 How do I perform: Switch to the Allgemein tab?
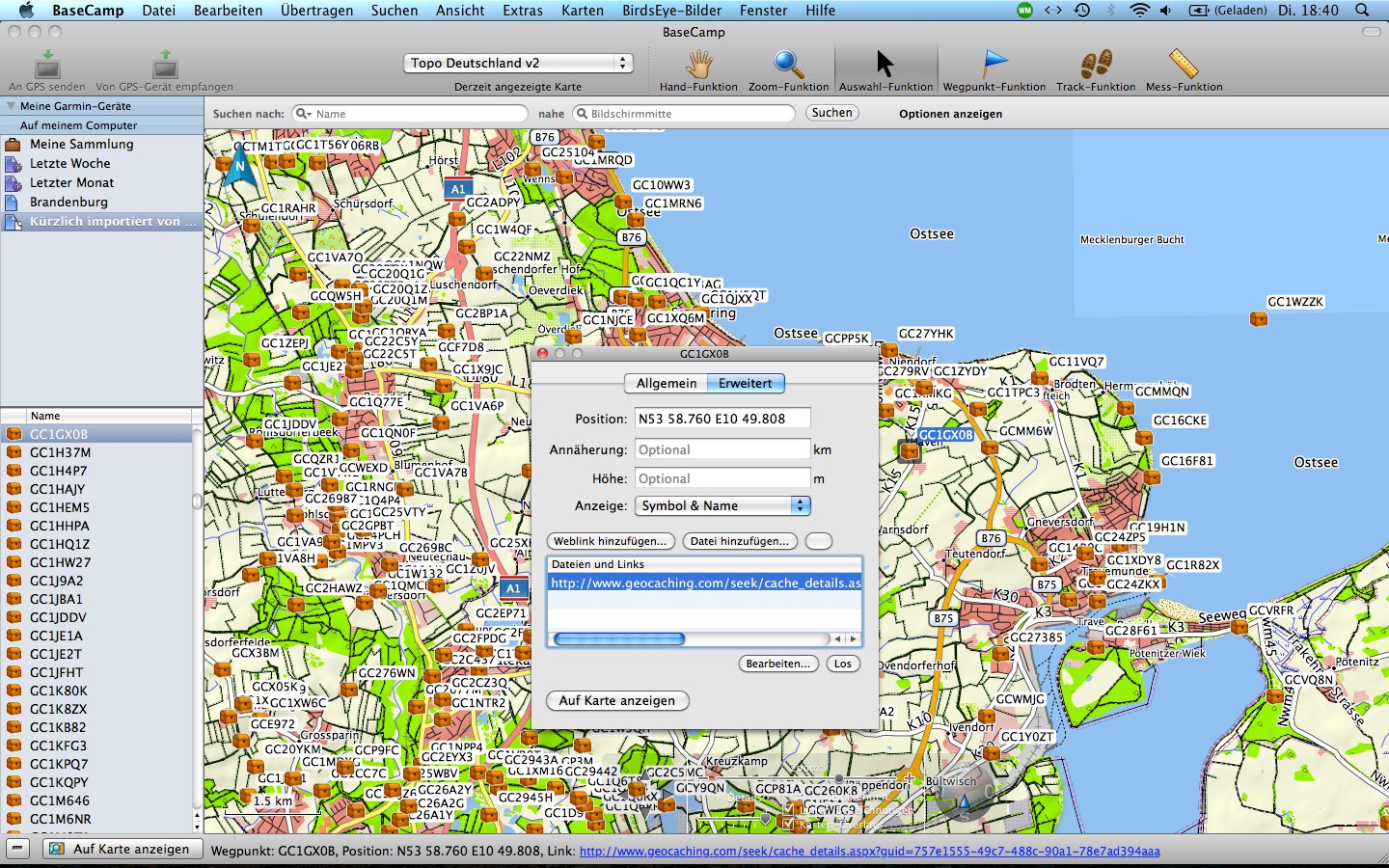tap(666, 383)
